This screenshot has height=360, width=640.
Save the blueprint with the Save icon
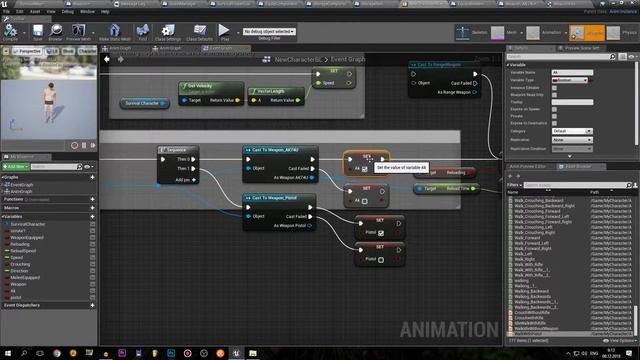coord(38,32)
